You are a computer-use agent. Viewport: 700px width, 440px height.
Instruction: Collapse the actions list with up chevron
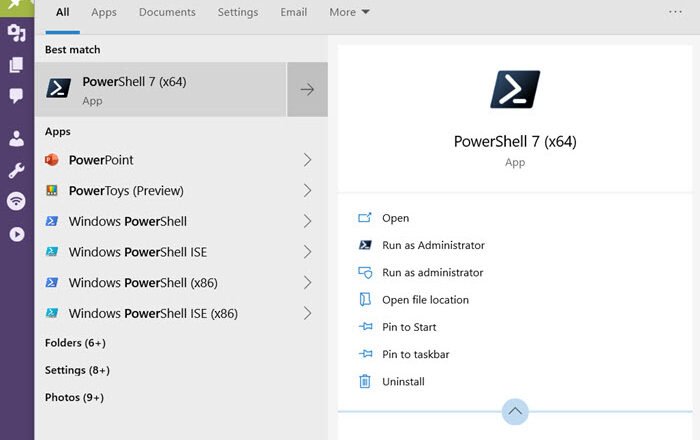click(x=515, y=411)
